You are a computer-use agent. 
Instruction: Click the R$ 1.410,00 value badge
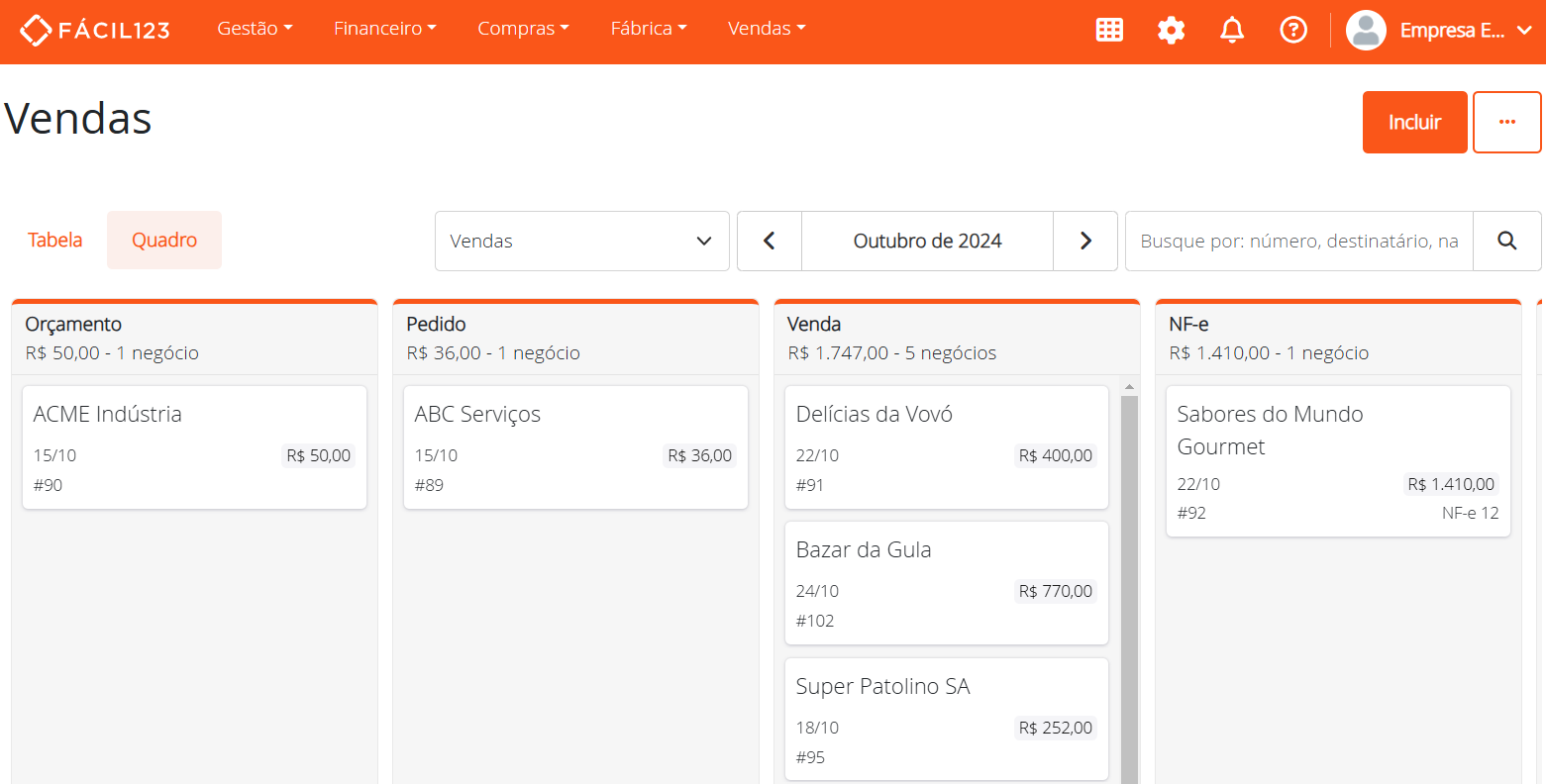coord(1451,484)
